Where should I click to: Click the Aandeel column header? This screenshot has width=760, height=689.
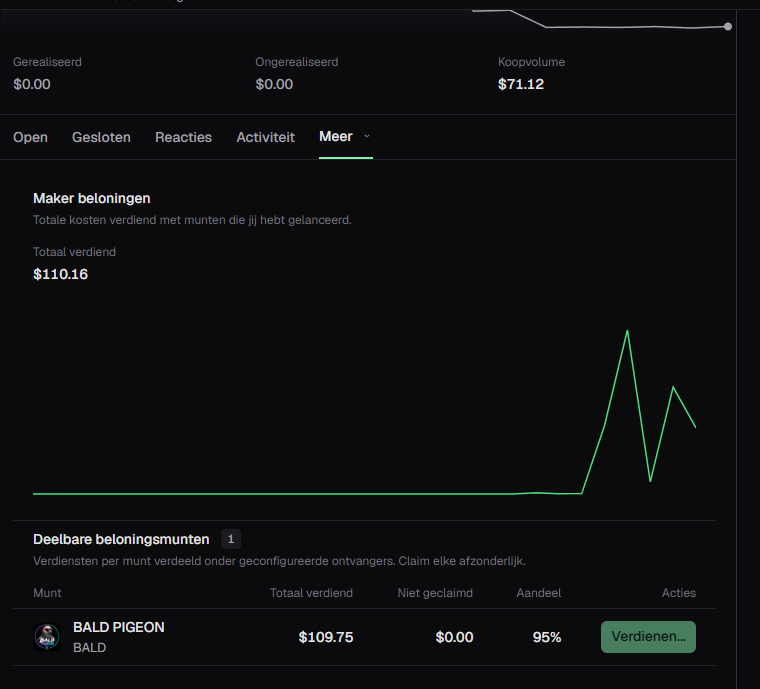(x=538, y=593)
